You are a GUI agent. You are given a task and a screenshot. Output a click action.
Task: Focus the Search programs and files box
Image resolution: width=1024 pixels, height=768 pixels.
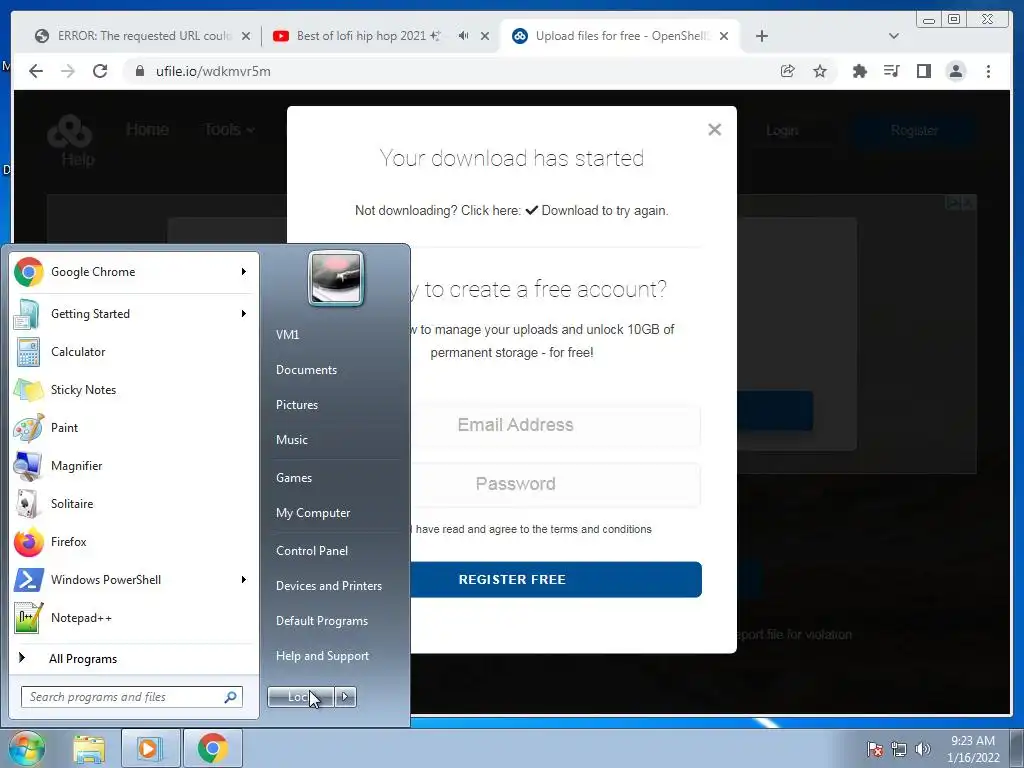[x=132, y=697]
